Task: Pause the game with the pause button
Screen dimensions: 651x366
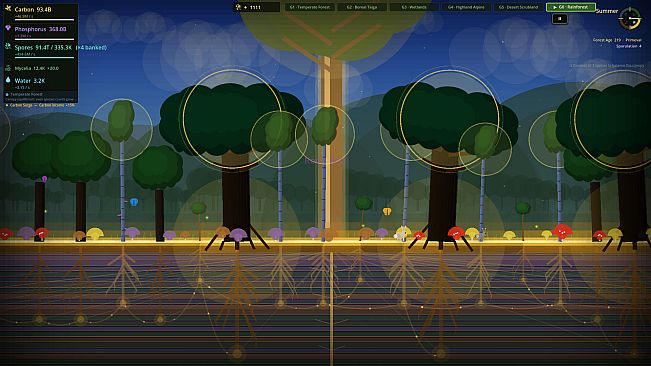Action: (560, 19)
